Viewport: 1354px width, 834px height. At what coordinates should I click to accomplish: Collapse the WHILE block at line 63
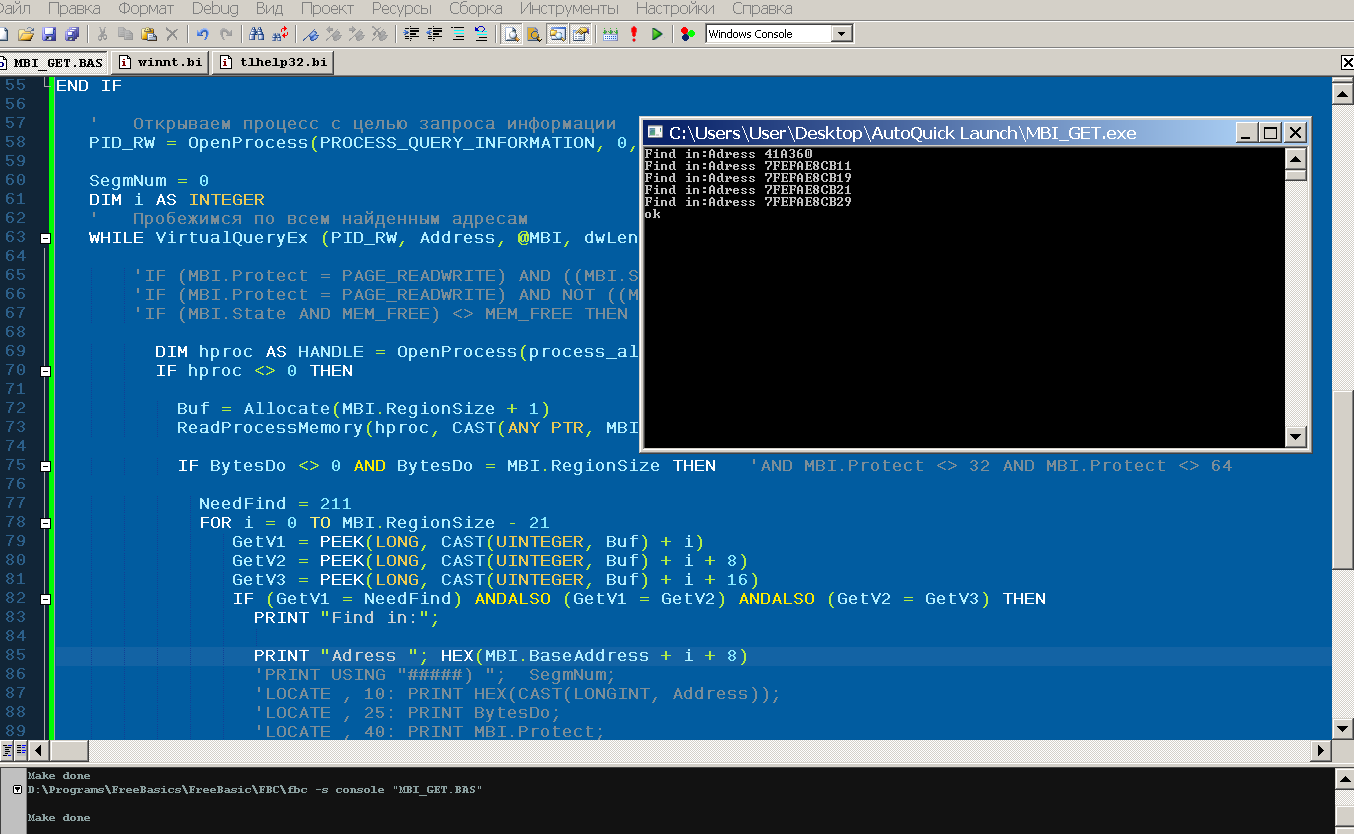(x=45, y=238)
